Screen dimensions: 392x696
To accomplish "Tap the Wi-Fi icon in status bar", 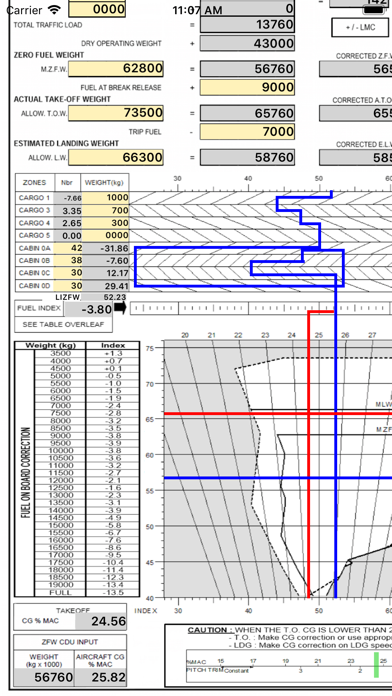I will (54, 9).
